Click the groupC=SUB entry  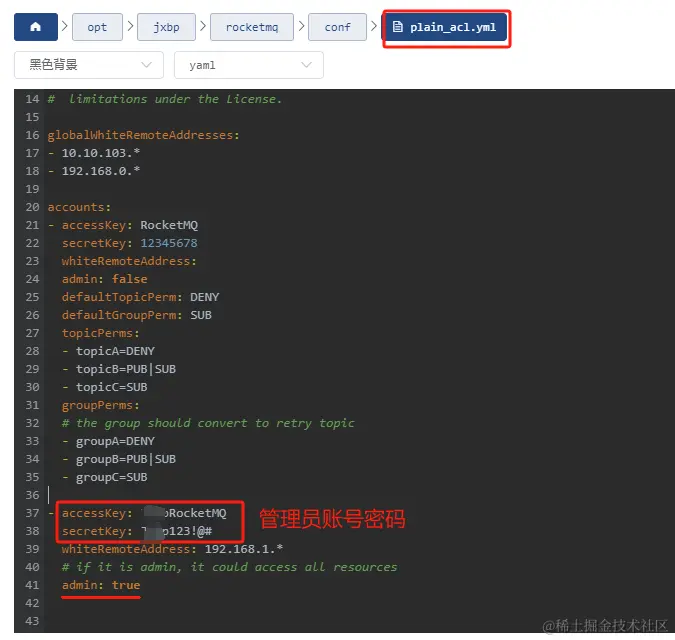[112, 477]
